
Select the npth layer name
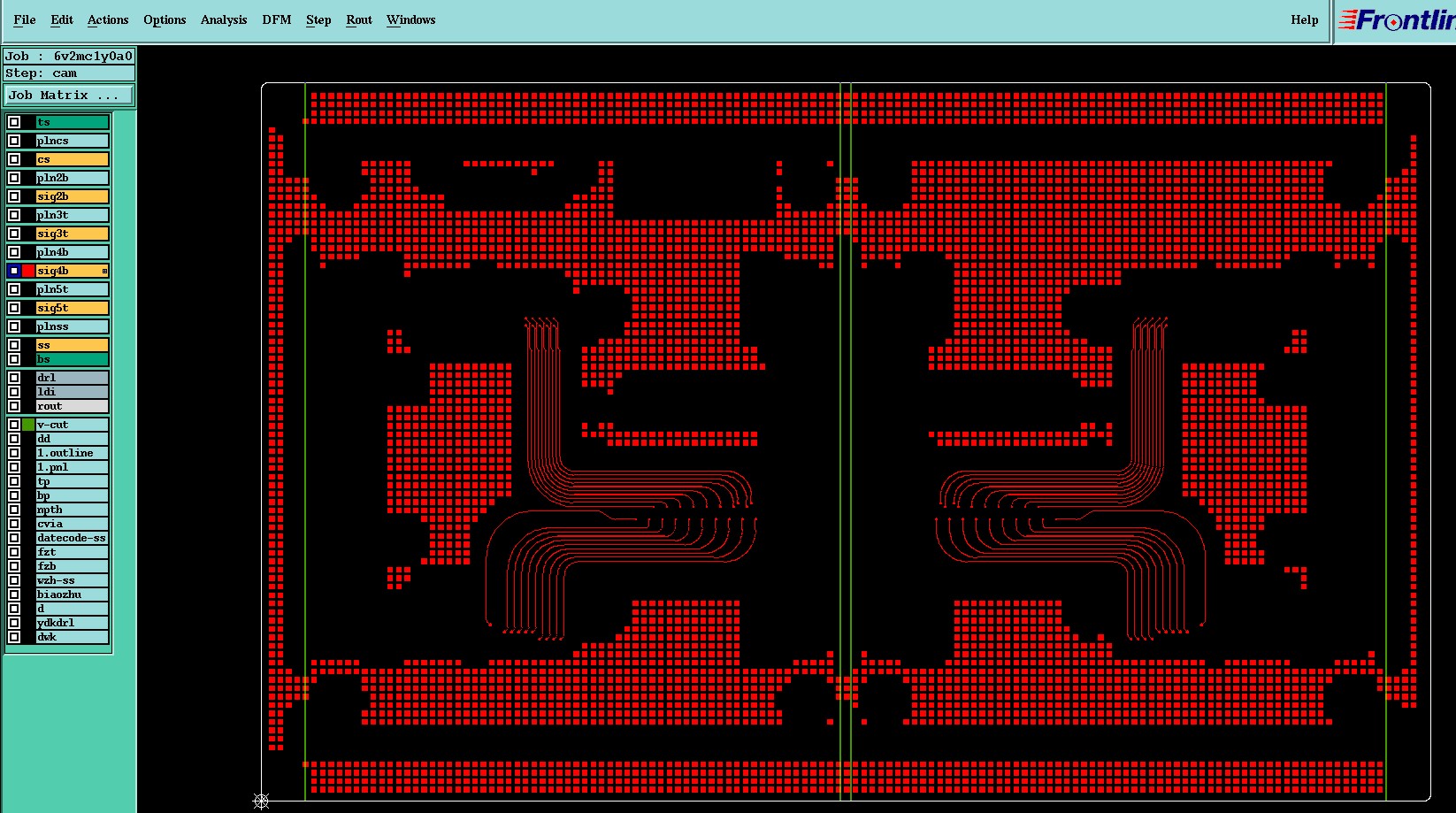coord(73,510)
